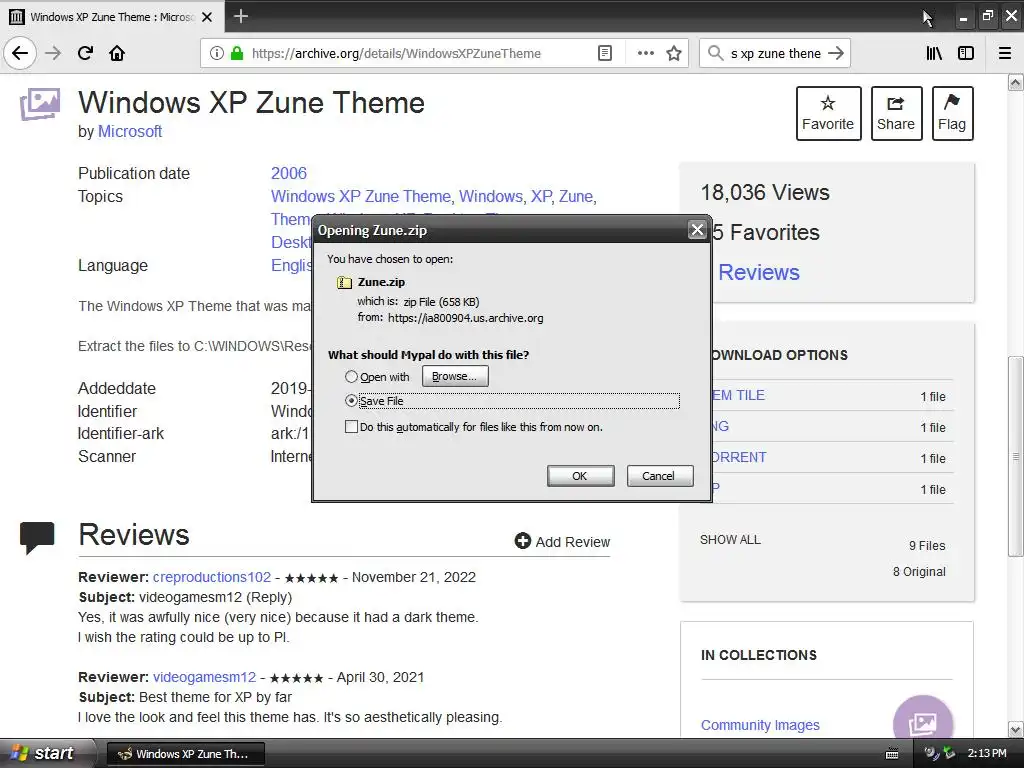Click SHOW ALL download files
Image resolution: width=1024 pixels, height=768 pixels.
pyautogui.click(x=730, y=539)
